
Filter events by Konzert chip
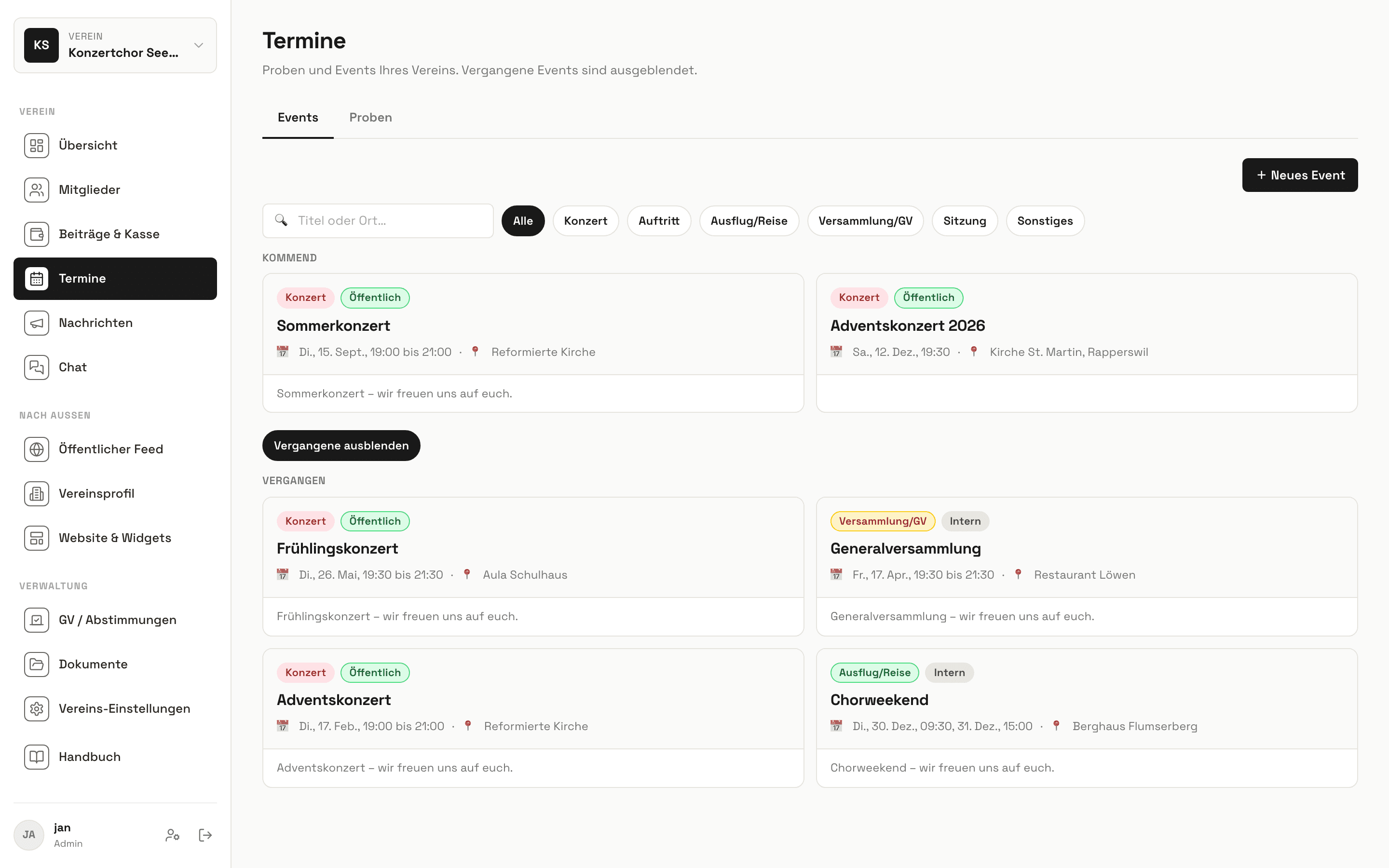586,221
